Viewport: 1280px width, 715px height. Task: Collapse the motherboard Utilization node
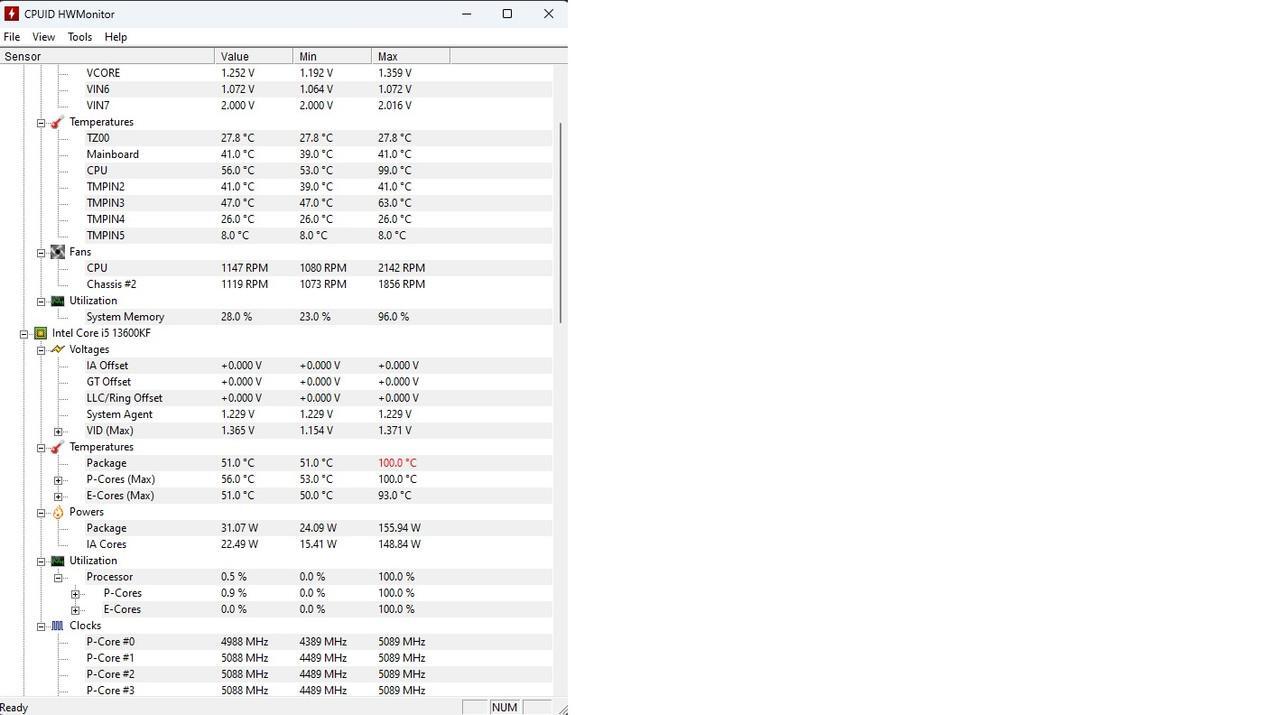tap(41, 302)
